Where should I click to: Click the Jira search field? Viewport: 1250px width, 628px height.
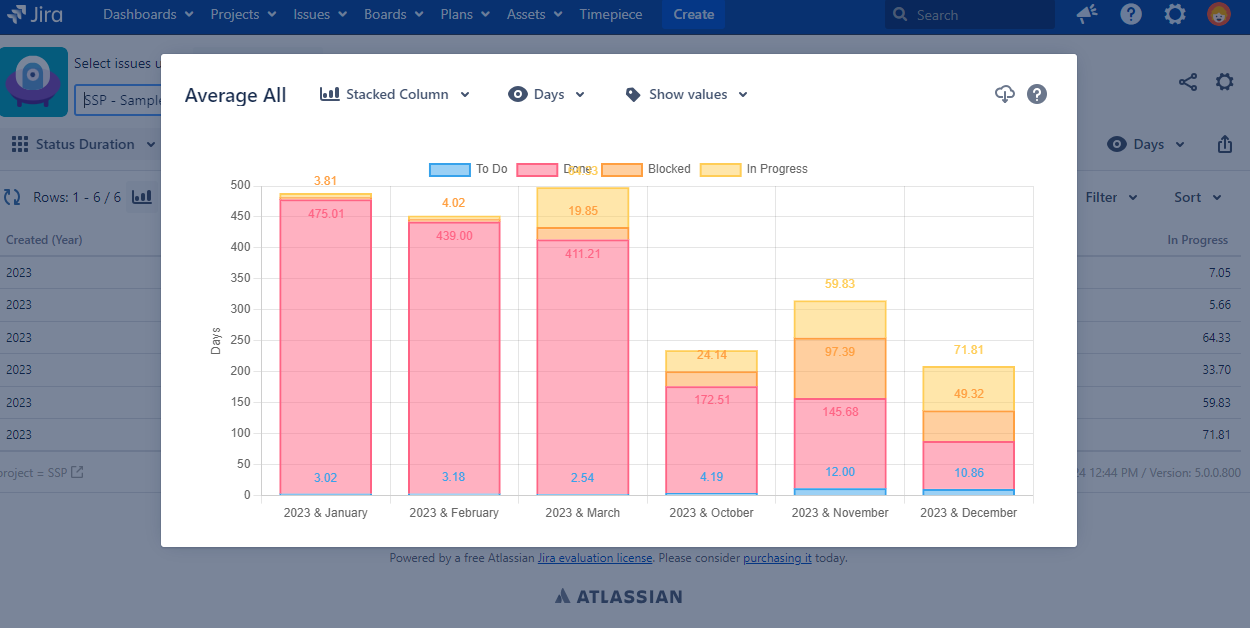pyautogui.click(x=970, y=15)
